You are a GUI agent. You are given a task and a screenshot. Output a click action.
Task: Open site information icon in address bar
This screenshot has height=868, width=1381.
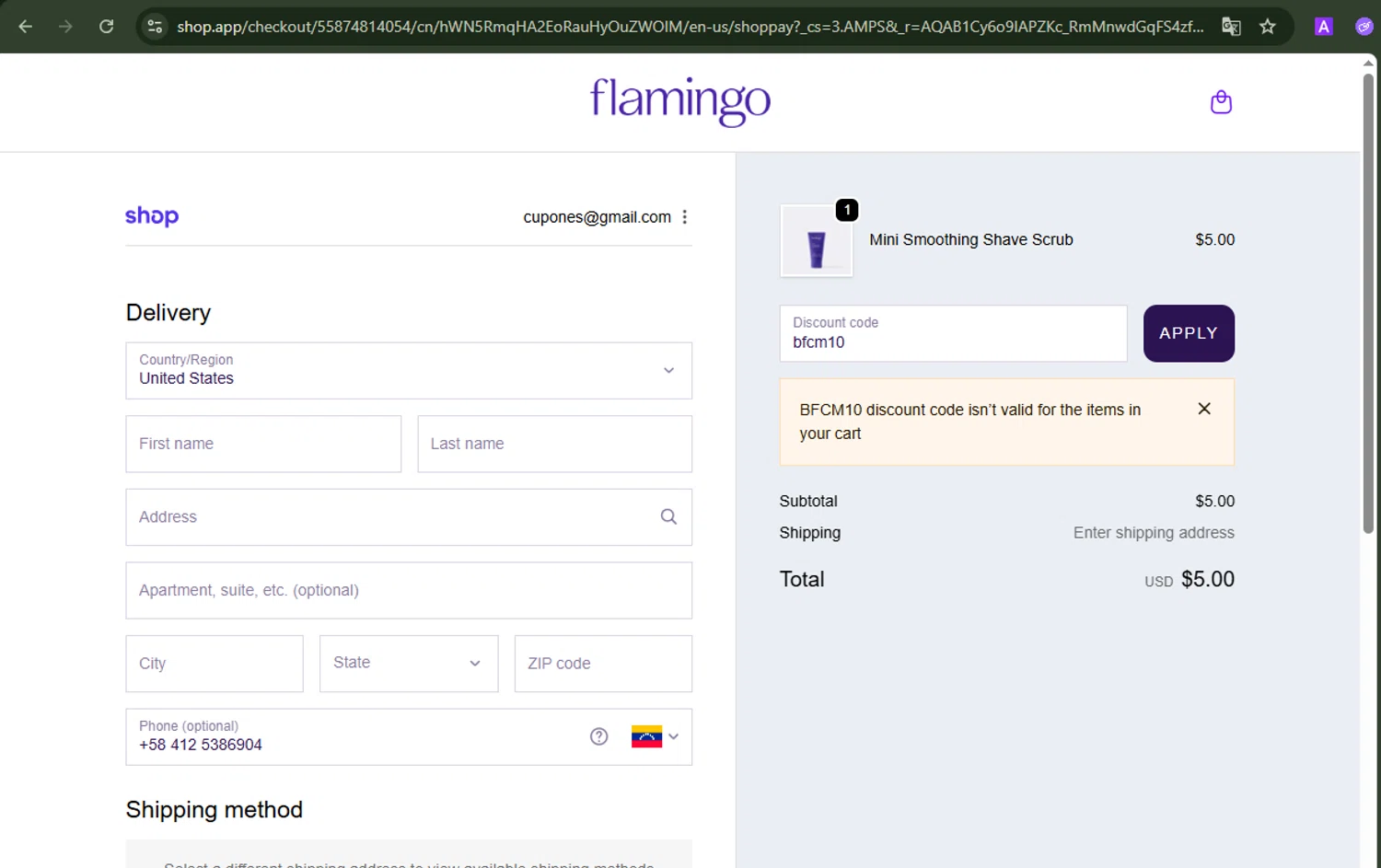point(155,27)
